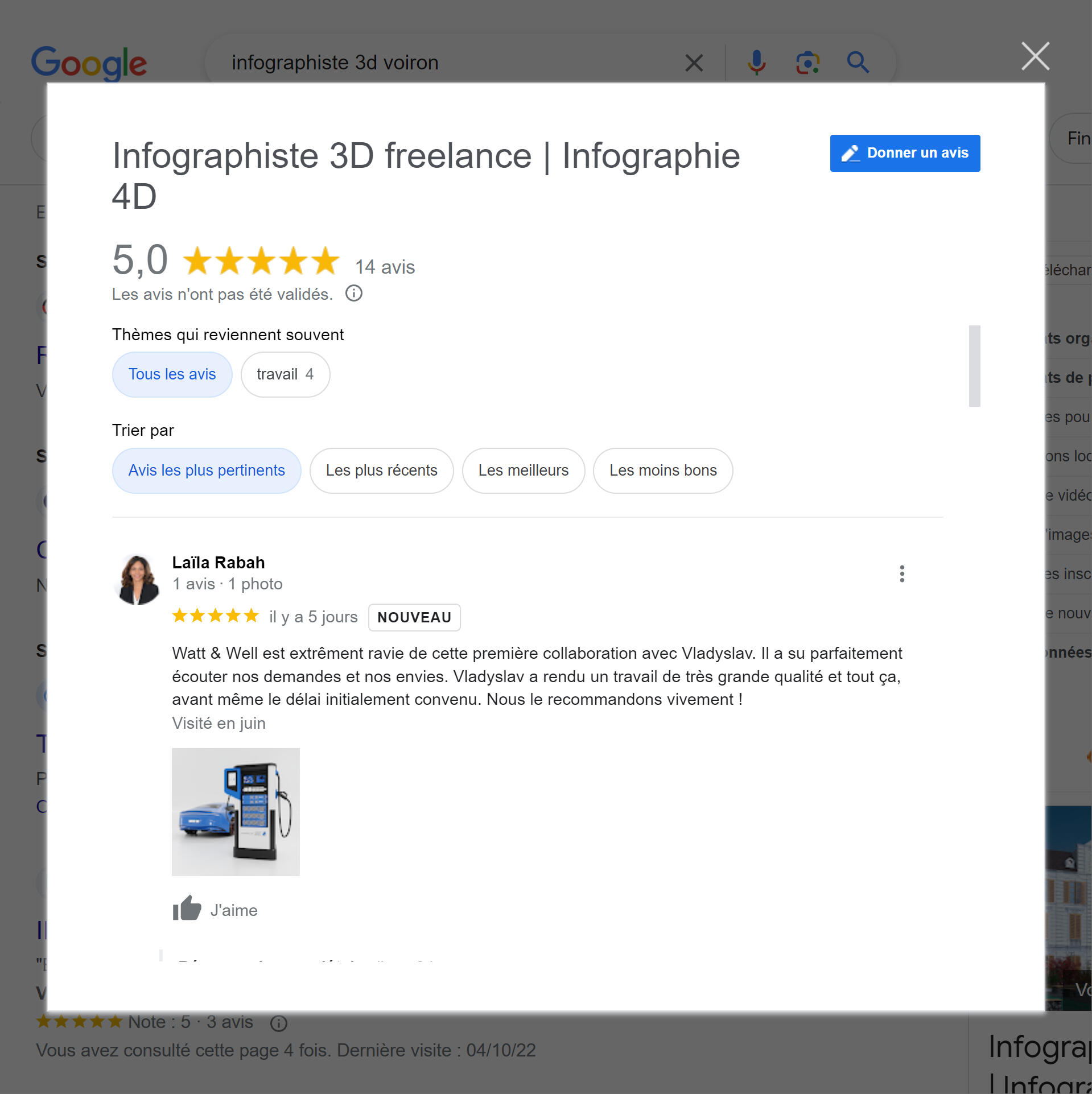
Task: Open Laïla Rabah's reviewer profile
Action: (218, 563)
